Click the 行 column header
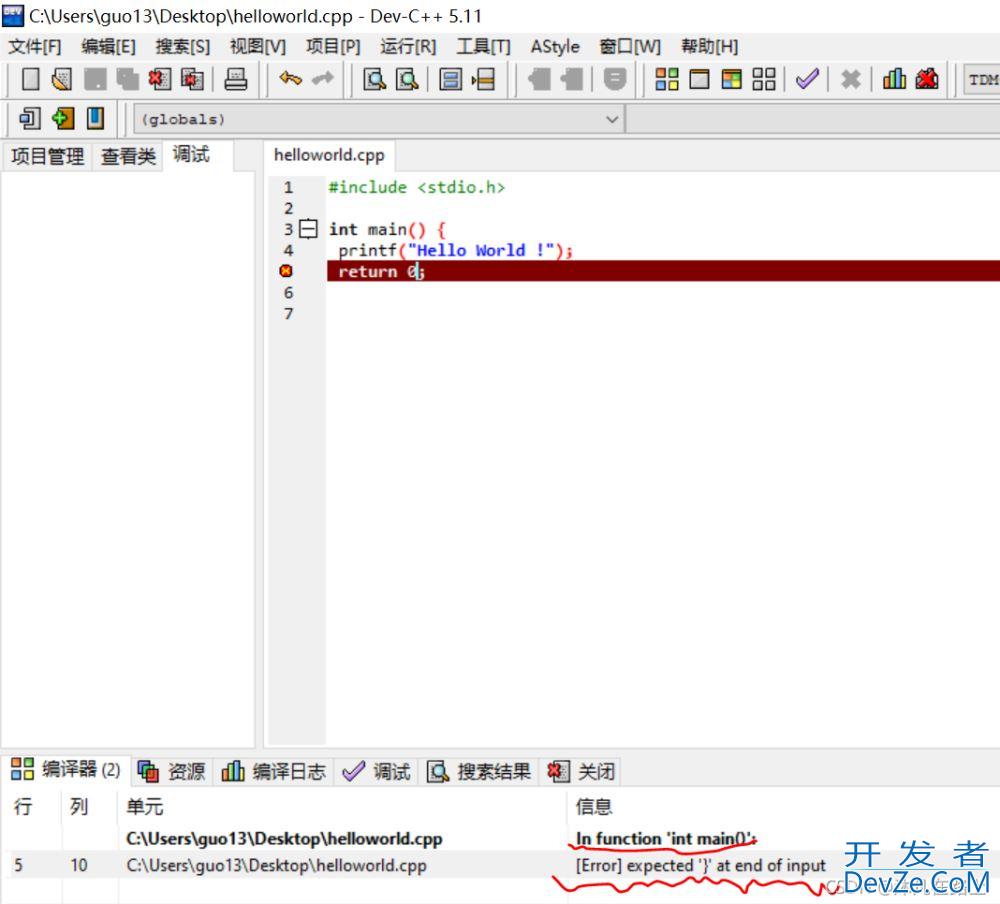 click(x=23, y=807)
